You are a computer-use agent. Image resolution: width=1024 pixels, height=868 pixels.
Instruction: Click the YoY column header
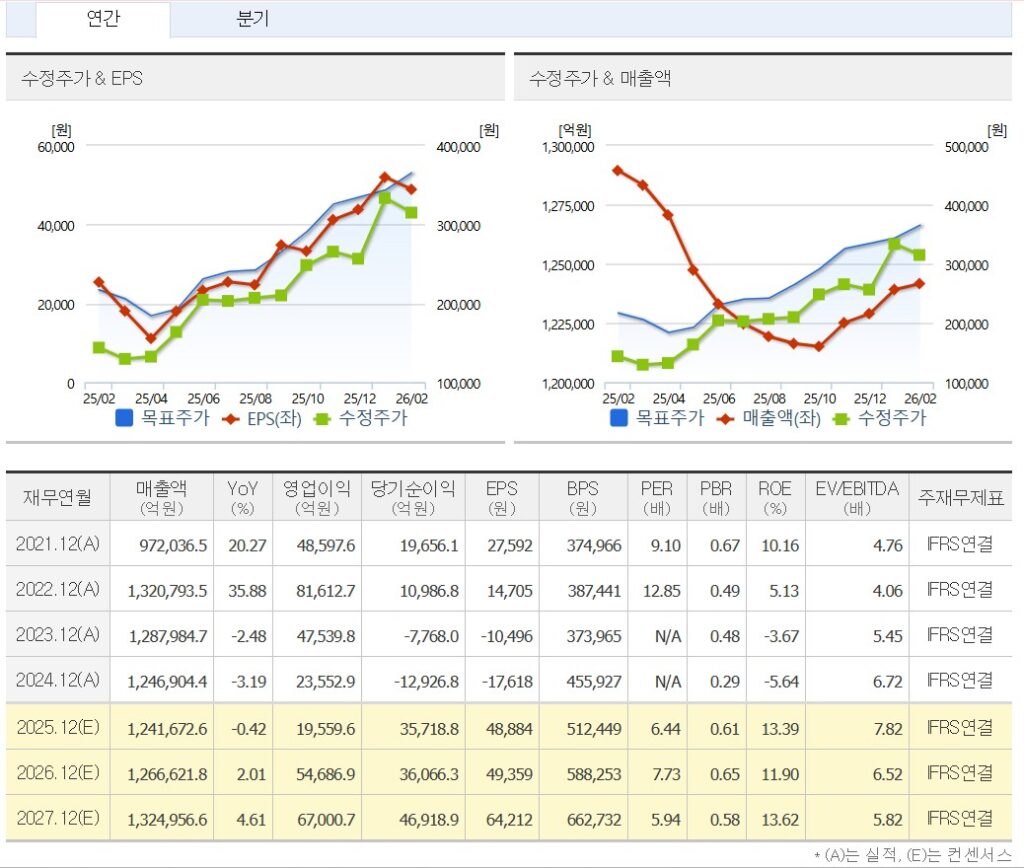[244, 497]
